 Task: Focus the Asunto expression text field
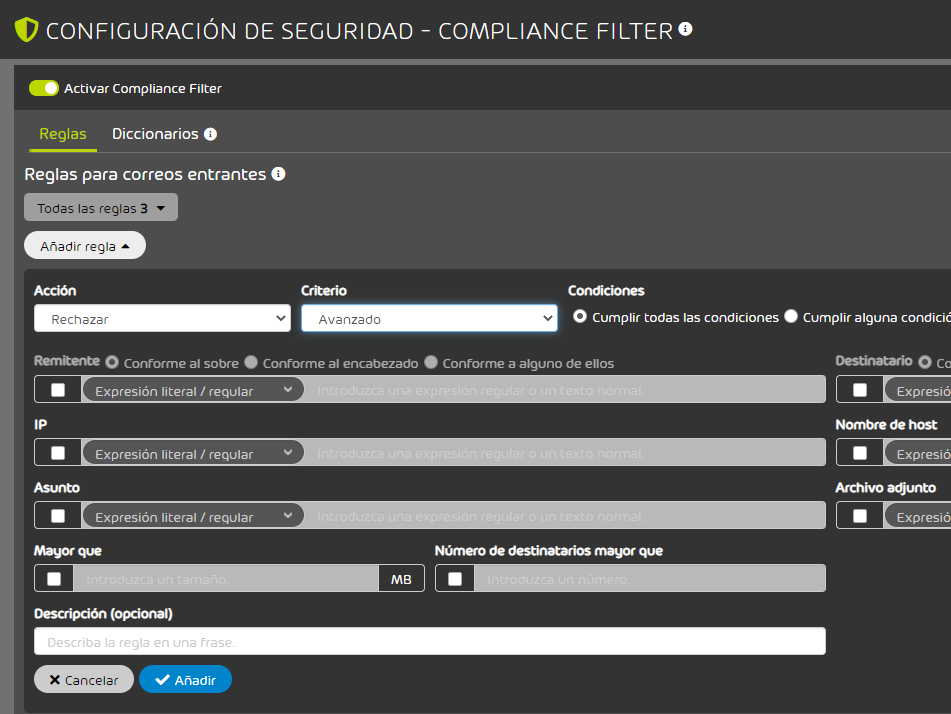(565, 516)
